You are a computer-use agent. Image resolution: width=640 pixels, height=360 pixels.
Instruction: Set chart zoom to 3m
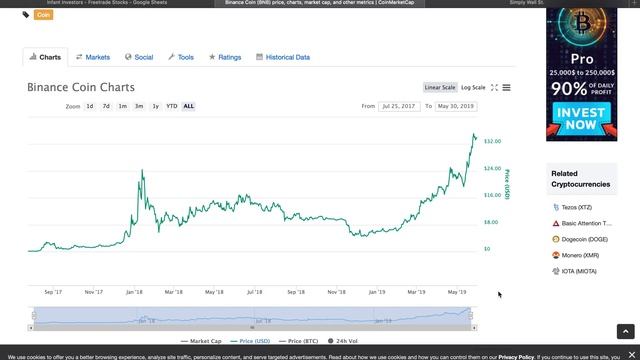(139, 106)
